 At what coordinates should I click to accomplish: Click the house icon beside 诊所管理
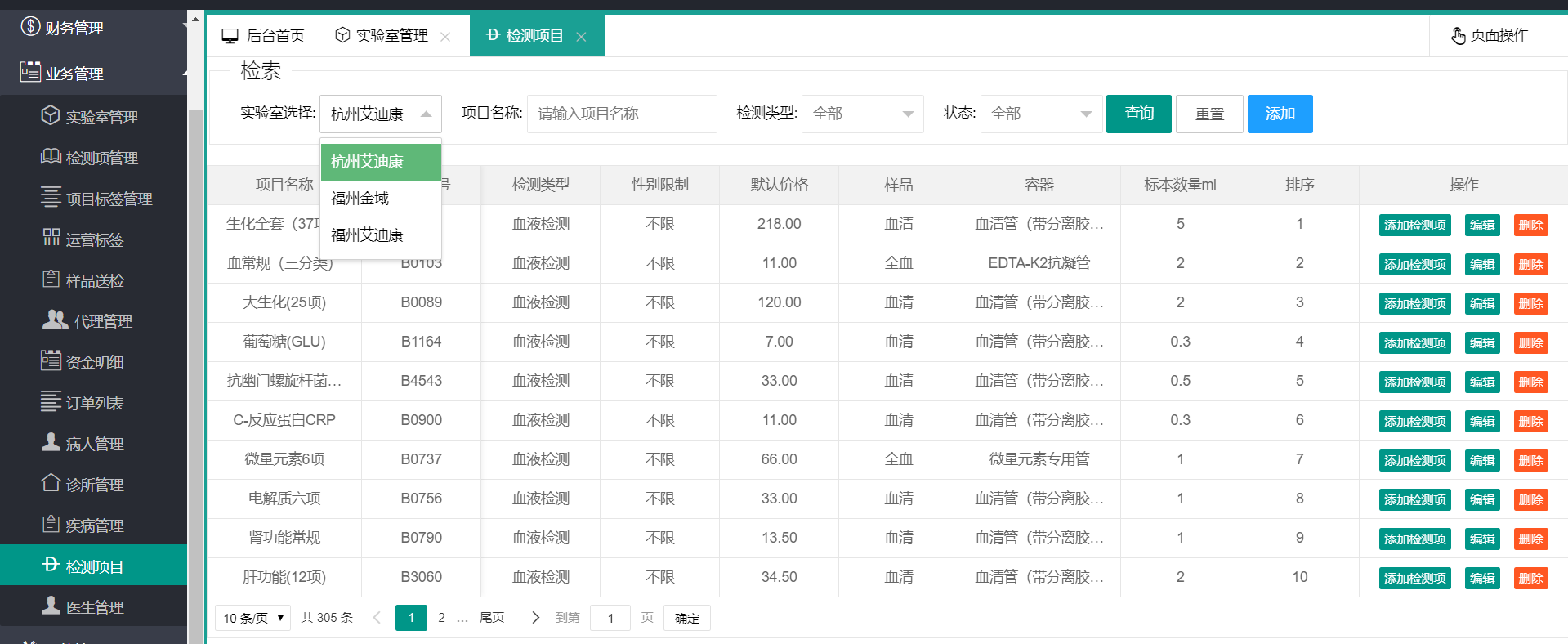[x=51, y=483]
